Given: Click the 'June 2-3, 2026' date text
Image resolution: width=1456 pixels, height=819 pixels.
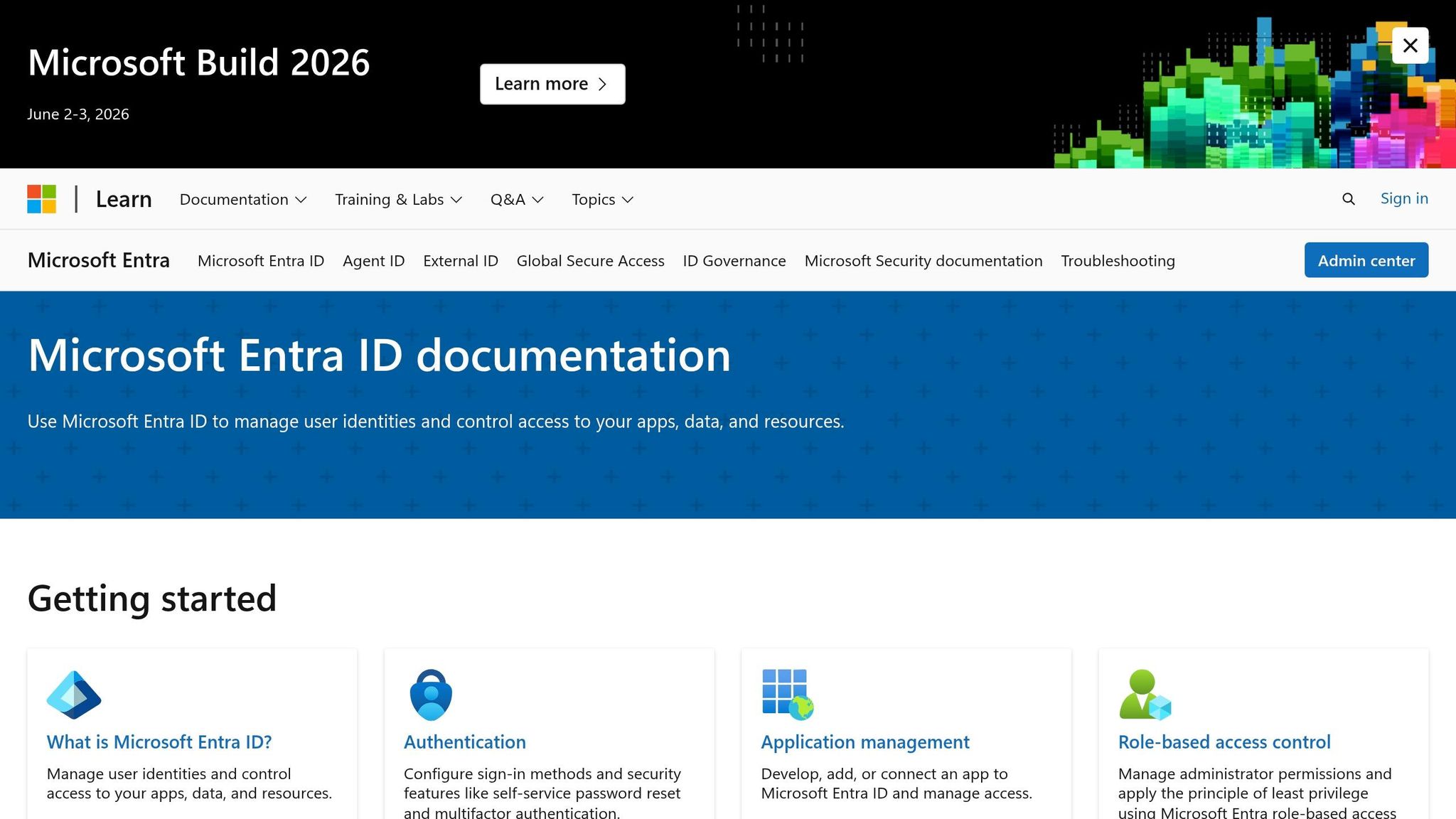Looking at the screenshot, I should 78,114.
